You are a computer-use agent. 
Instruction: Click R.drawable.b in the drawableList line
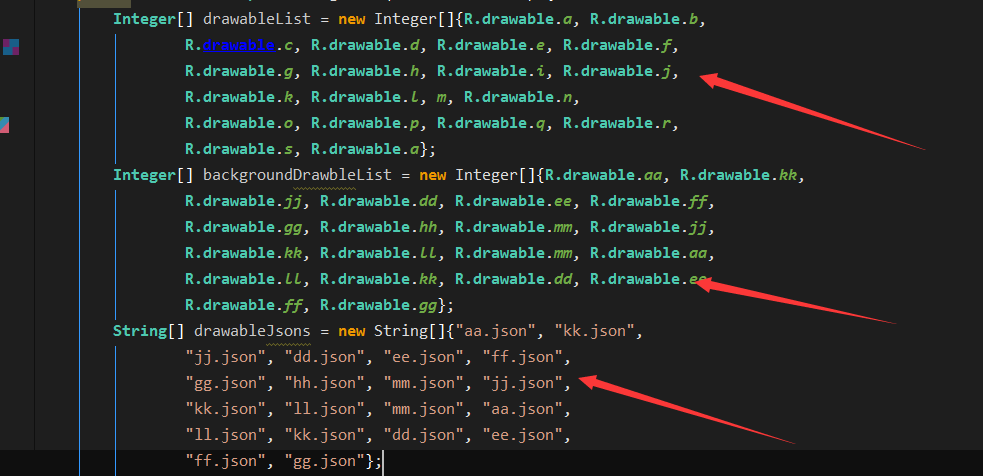(x=644, y=19)
